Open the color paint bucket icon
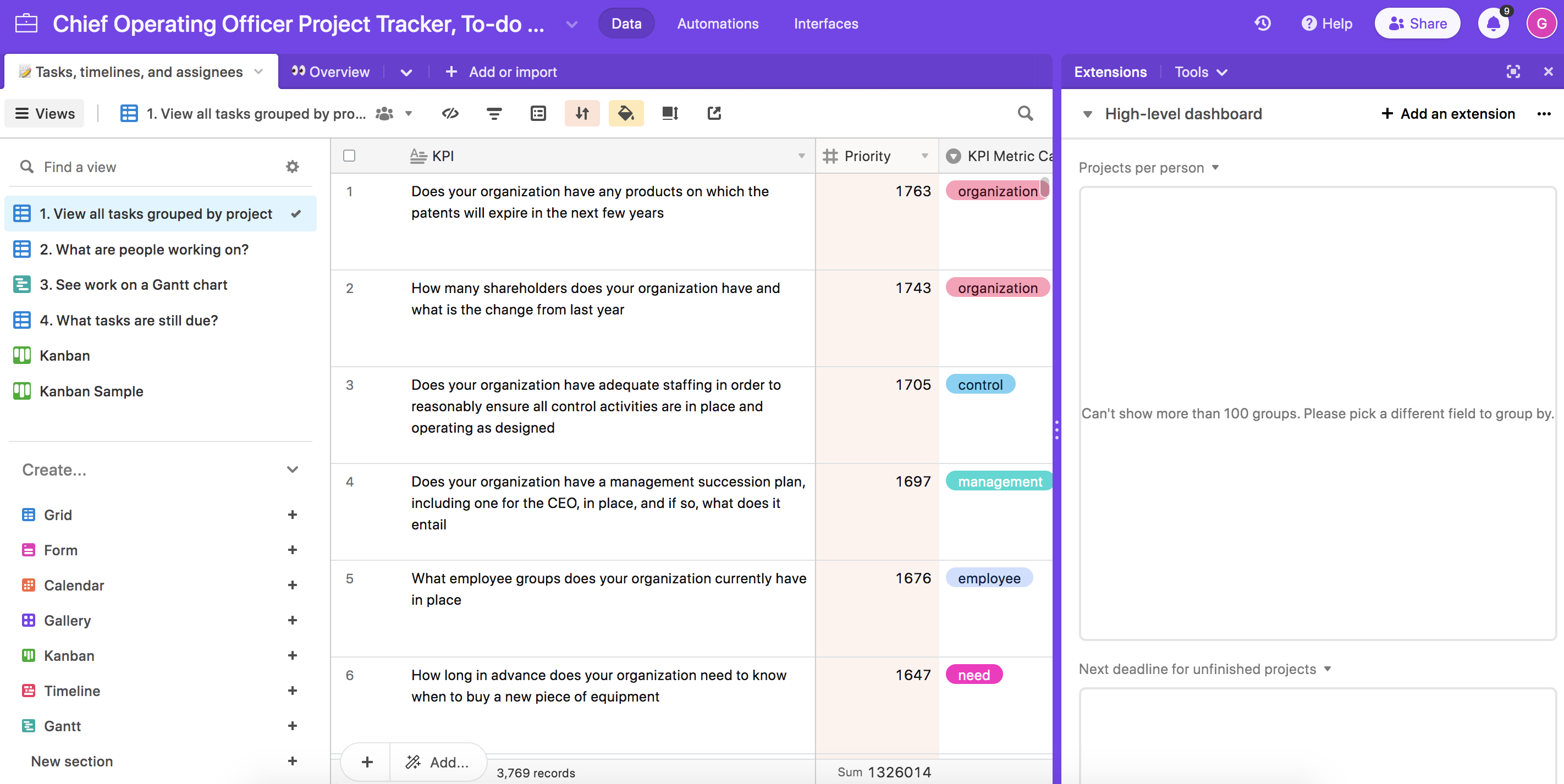The image size is (1564, 784). click(626, 113)
